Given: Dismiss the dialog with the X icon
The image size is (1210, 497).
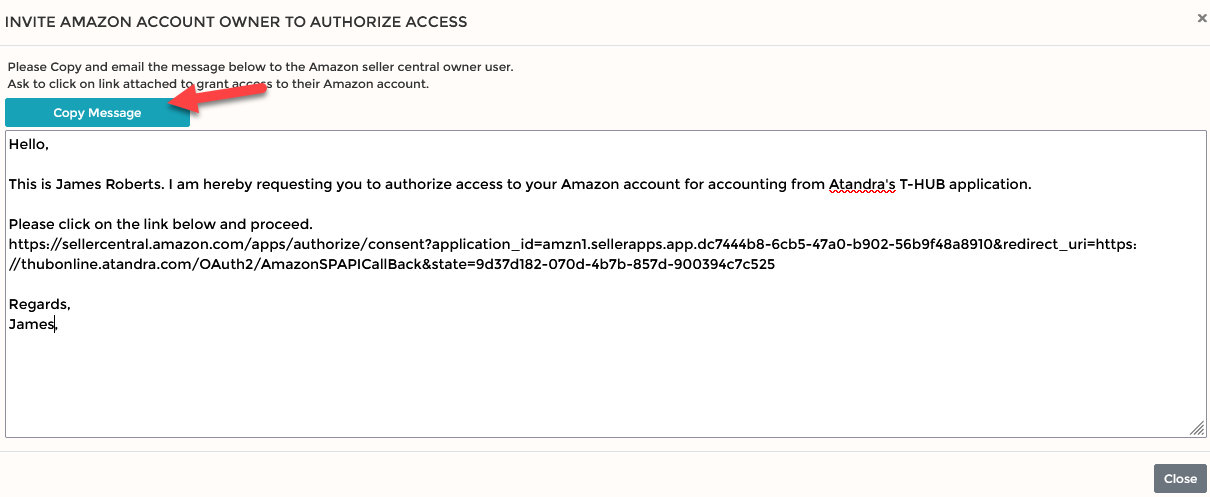Looking at the screenshot, I should click(1201, 18).
